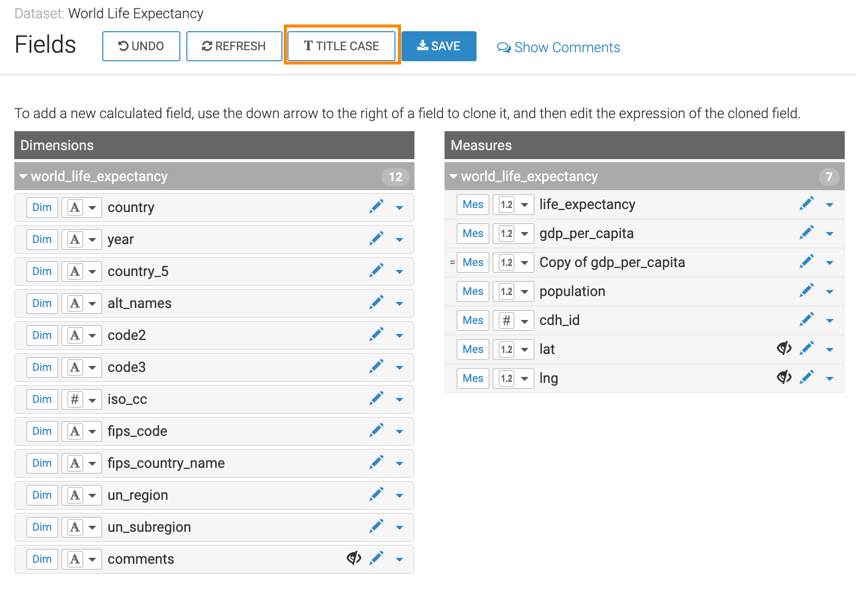Viewport: 856px width, 590px height.
Task: Open the down arrow menu for fips_code
Action: [x=400, y=432]
